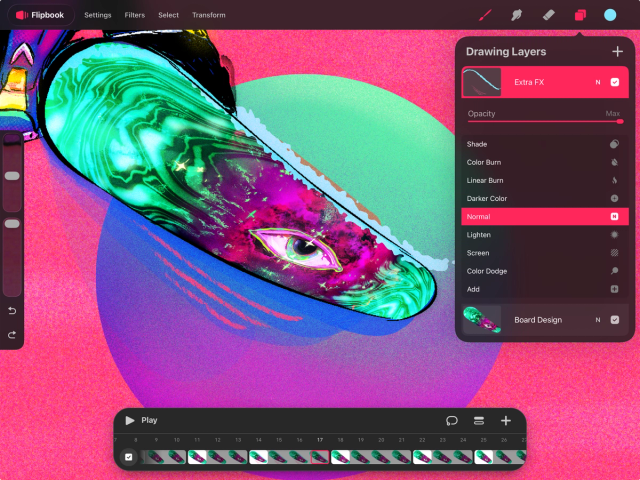Image resolution: width=640 pixels, height=480 pixels.
Task: Click the Screen hatch icon
Action: [614, 253]
